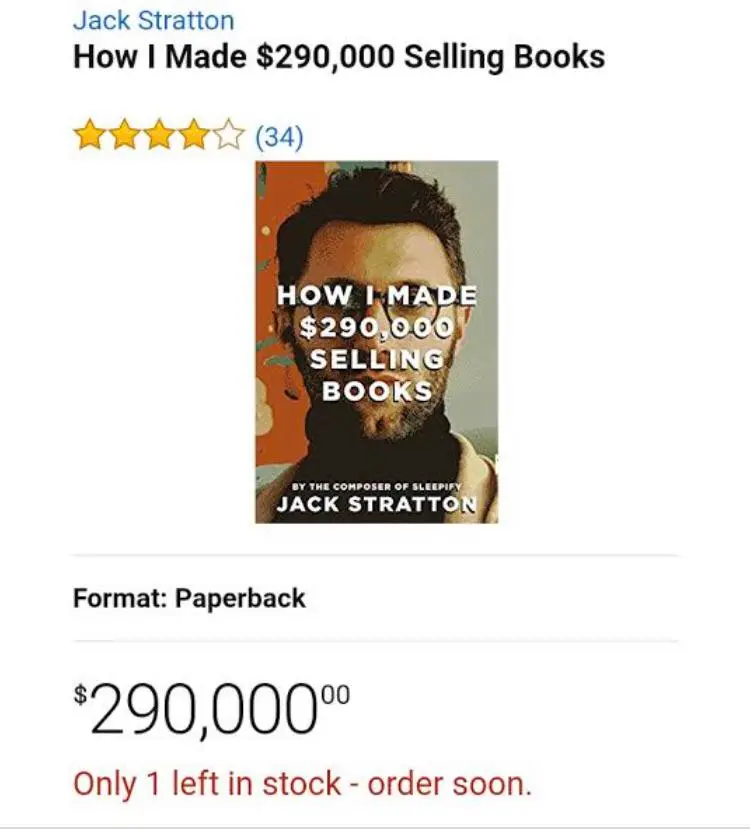
Task: Click the empty fifth rating star
Action: [228, 135]
